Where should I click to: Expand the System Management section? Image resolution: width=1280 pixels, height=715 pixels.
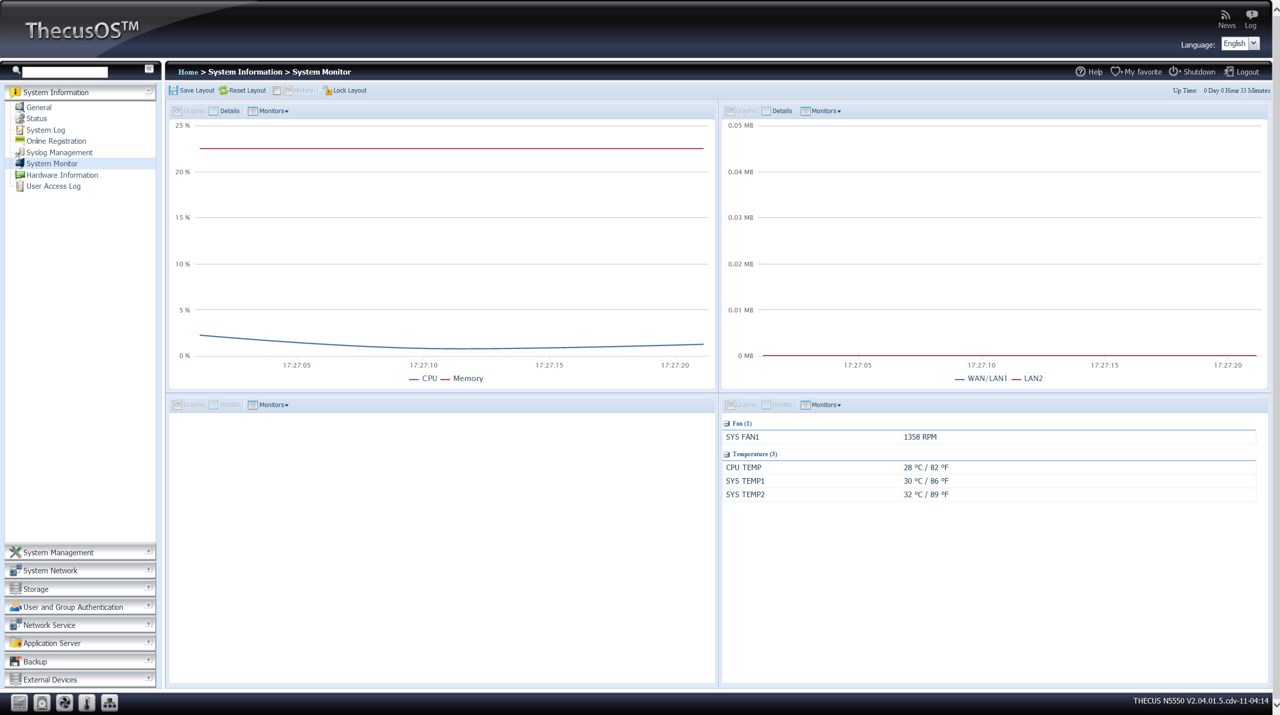pos(80,552)
